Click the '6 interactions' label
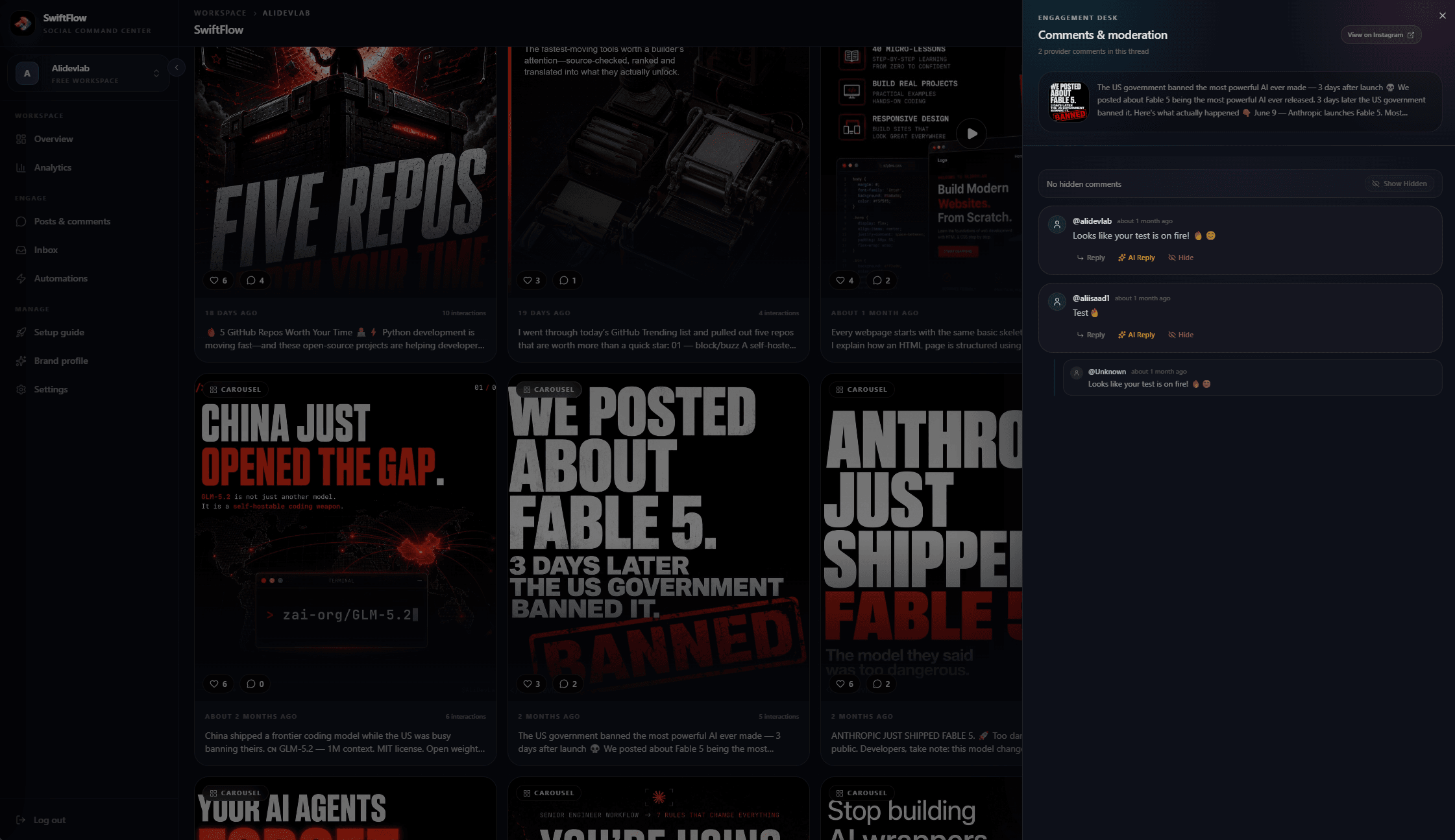 (x=465, y=717)
